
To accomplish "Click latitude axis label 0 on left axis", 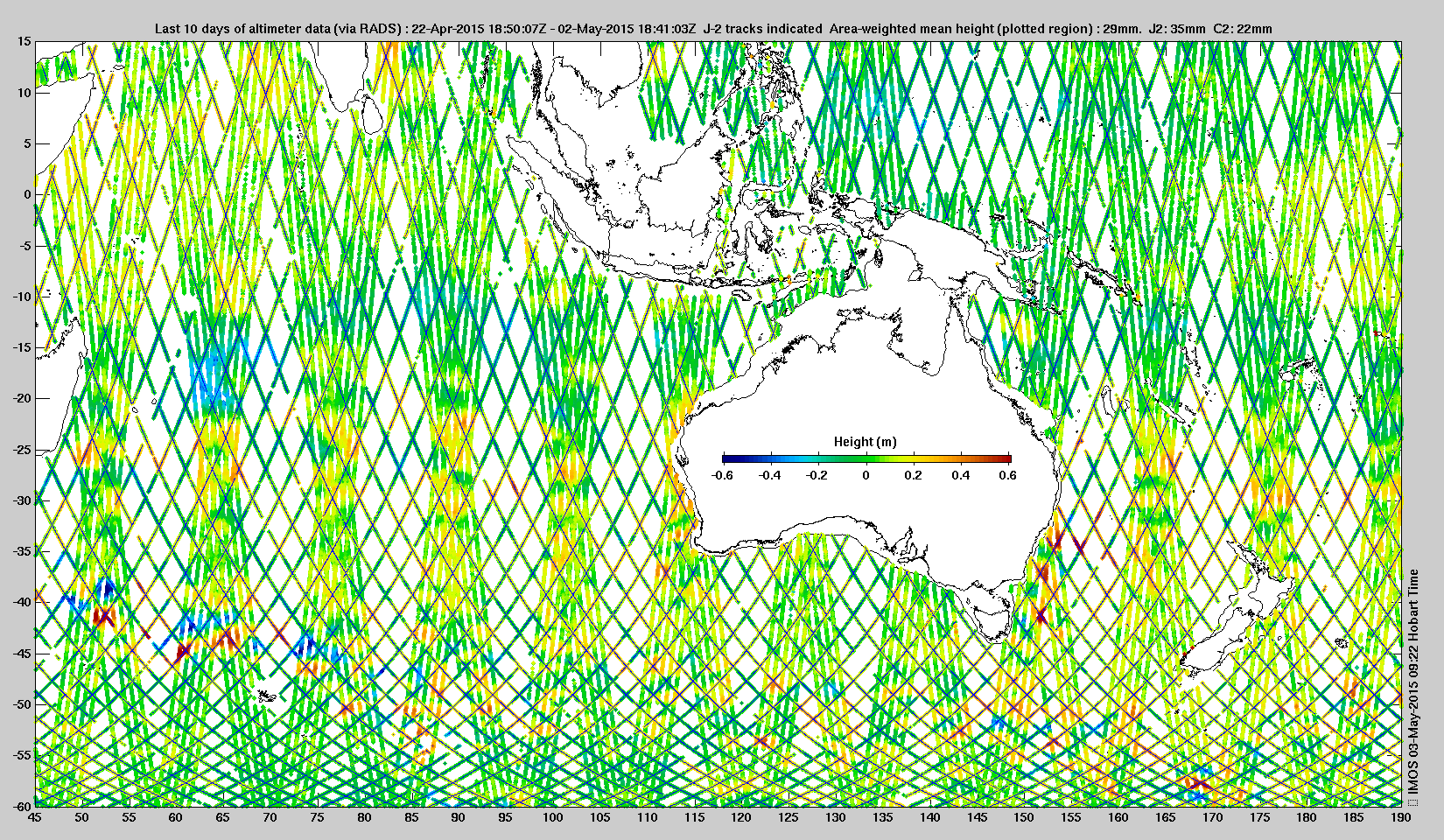I will 28,194.
